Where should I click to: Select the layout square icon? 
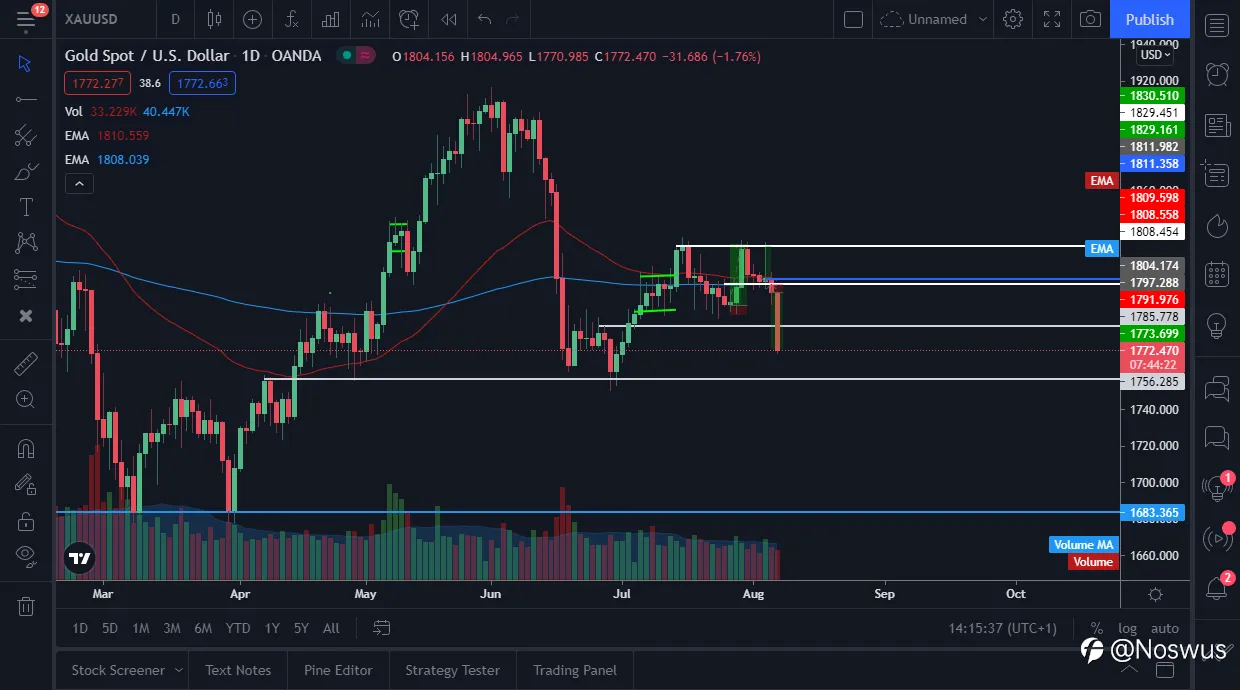853,19
